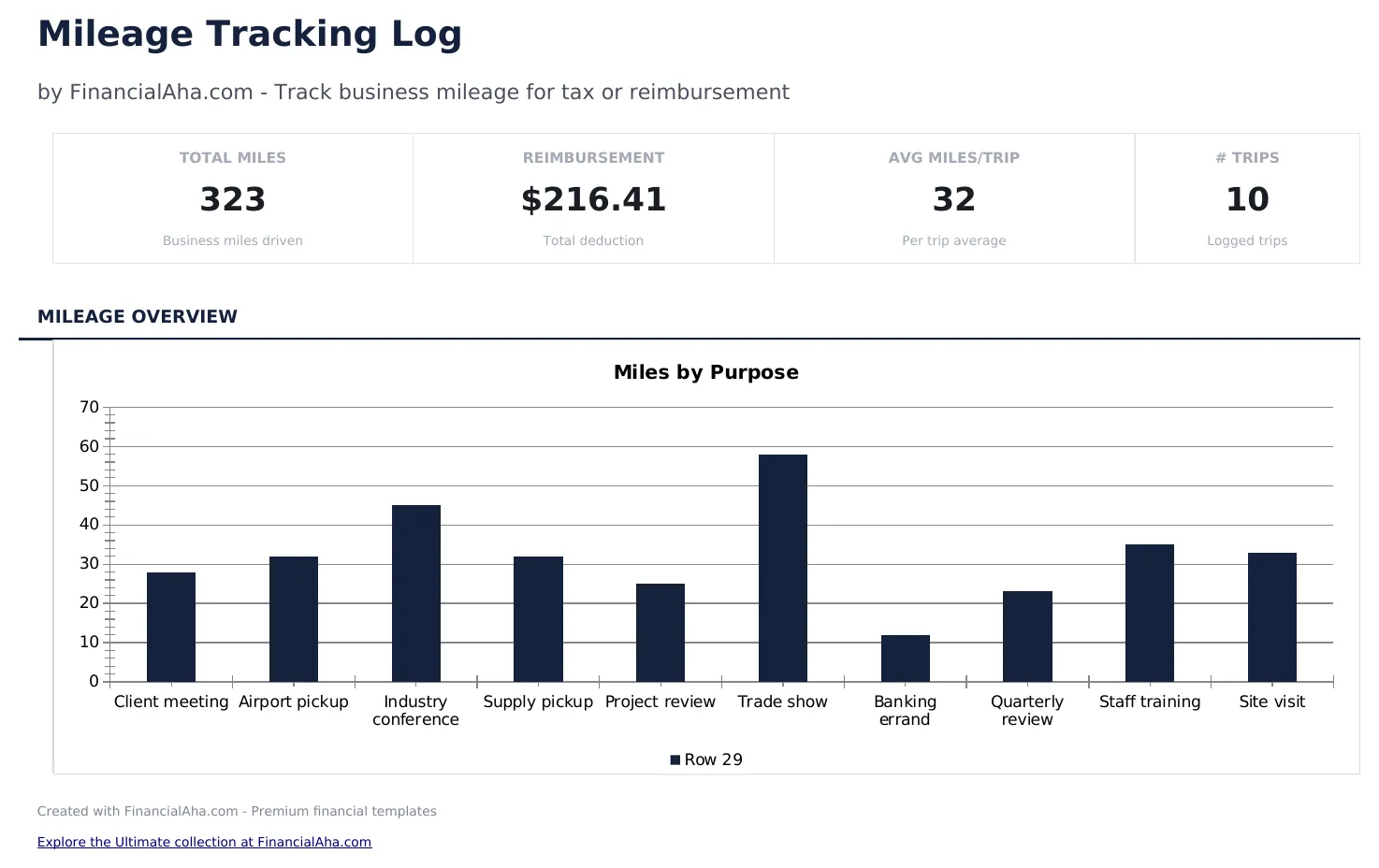
Task: Click the Miles by Purpose chart title
Action: pos(706,371)
